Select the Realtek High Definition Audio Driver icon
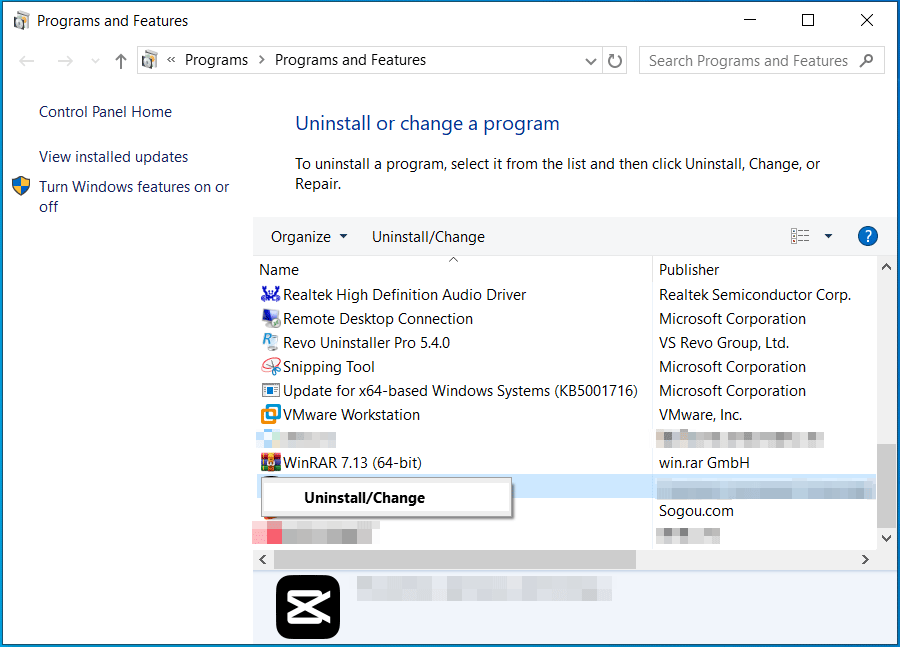 pyautogui.click(x=270, y=294)
